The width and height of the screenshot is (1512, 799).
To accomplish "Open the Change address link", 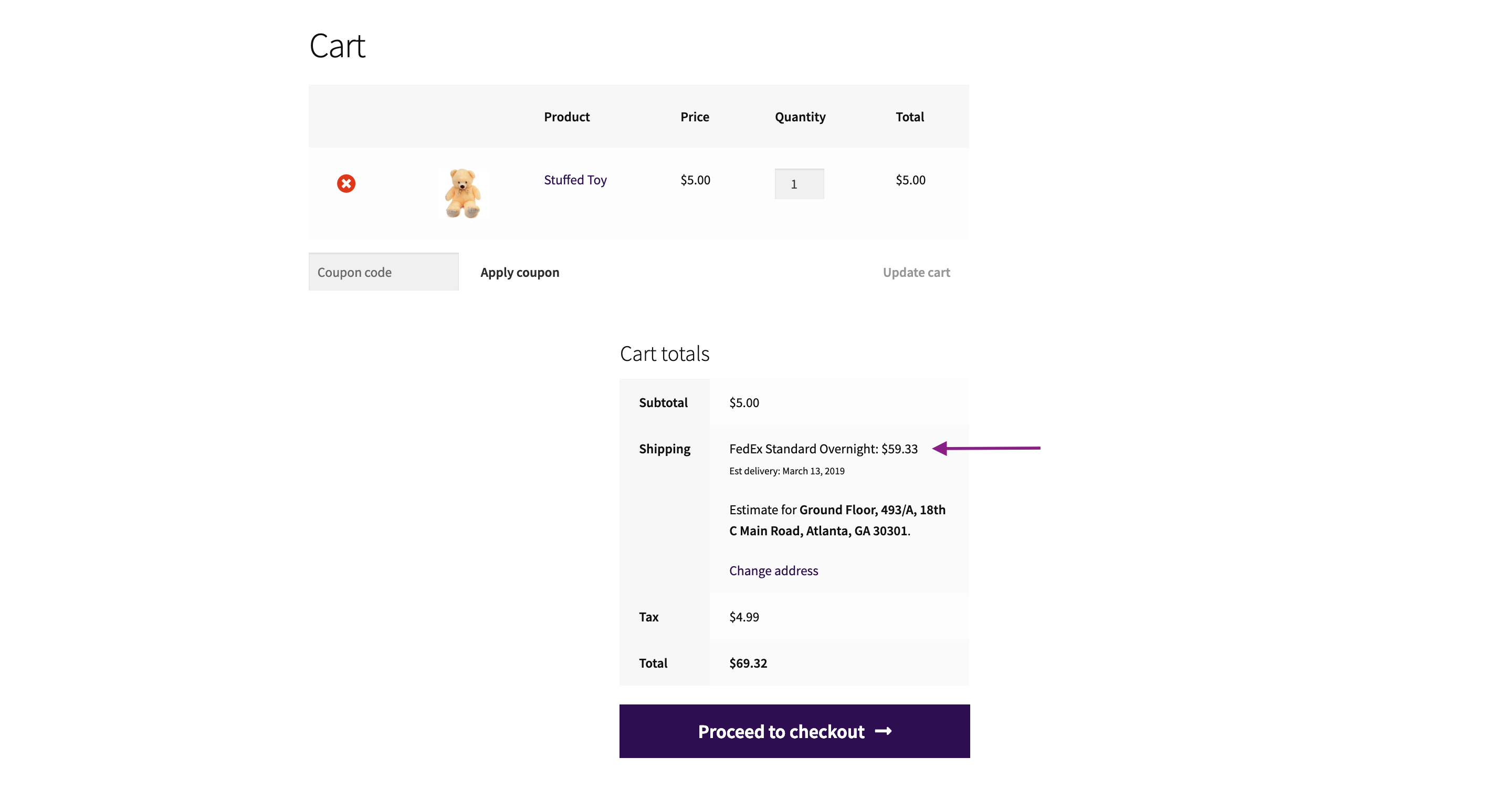I will click(x=773, y=571).
